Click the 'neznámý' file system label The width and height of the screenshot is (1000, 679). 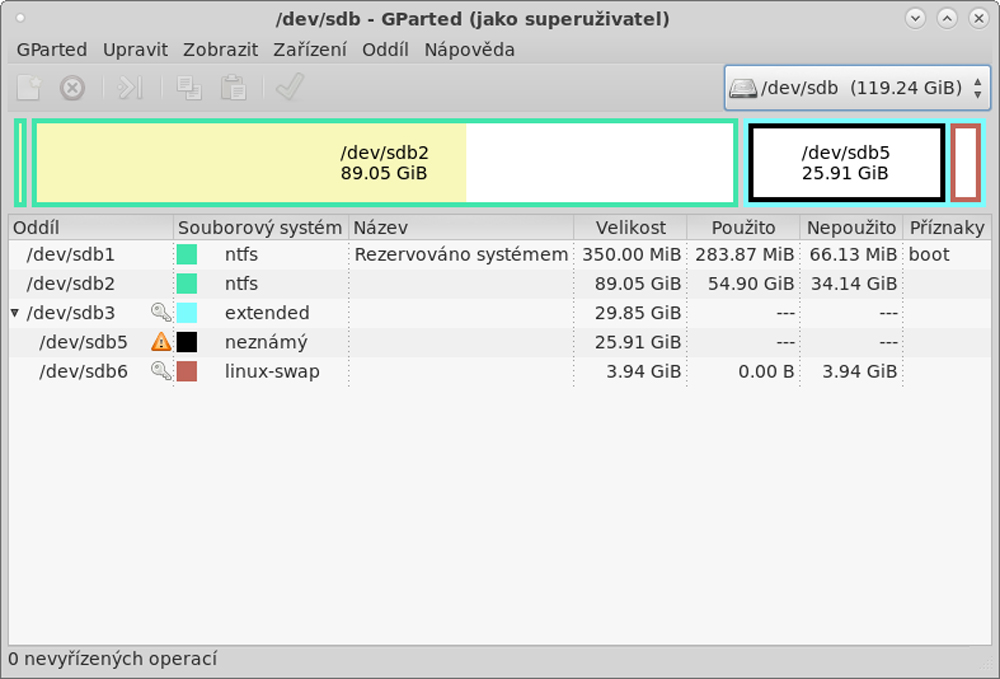click(x=266, y=342)
